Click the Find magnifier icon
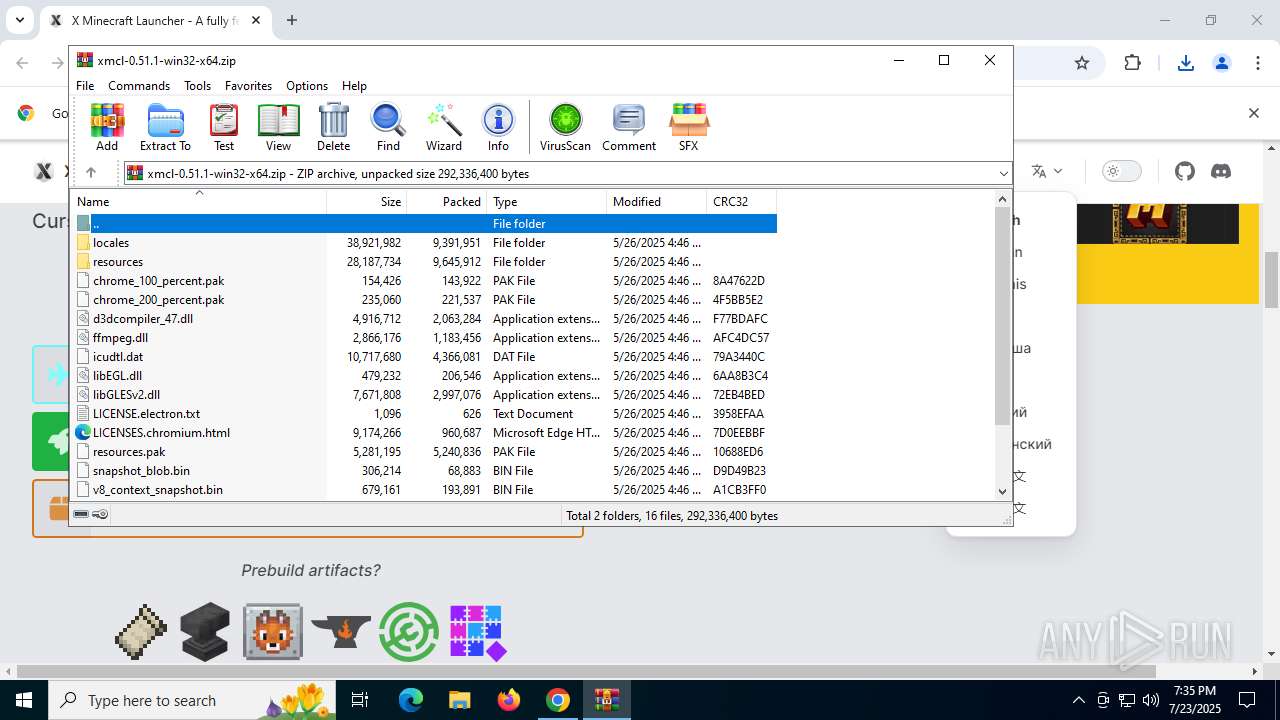 388,127
